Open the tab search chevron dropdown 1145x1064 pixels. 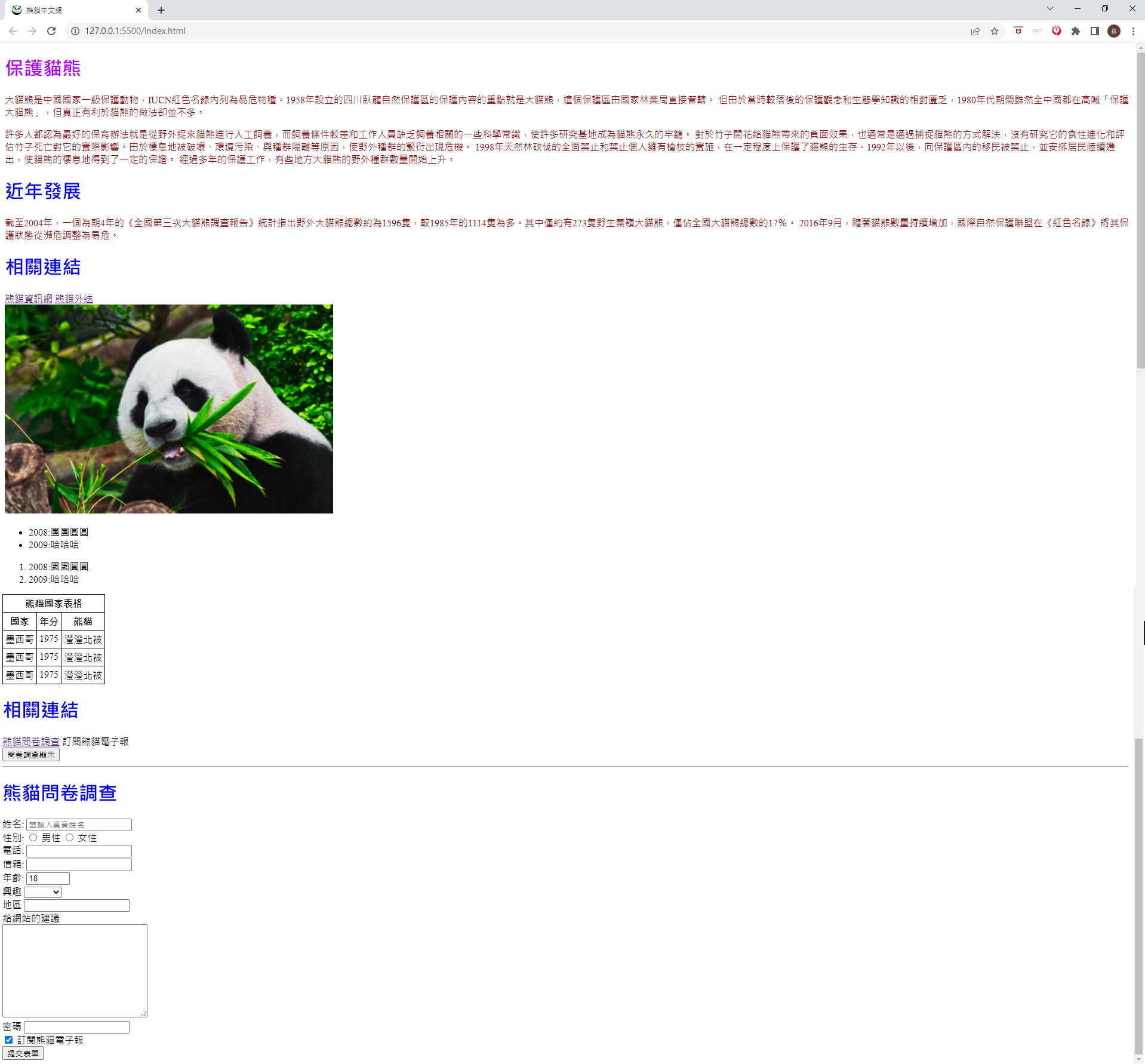coord(1049,9)
